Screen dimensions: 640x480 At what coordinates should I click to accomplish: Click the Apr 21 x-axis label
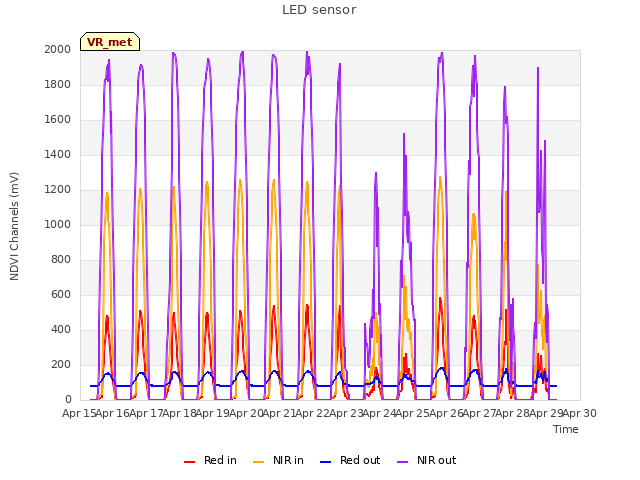279,413
